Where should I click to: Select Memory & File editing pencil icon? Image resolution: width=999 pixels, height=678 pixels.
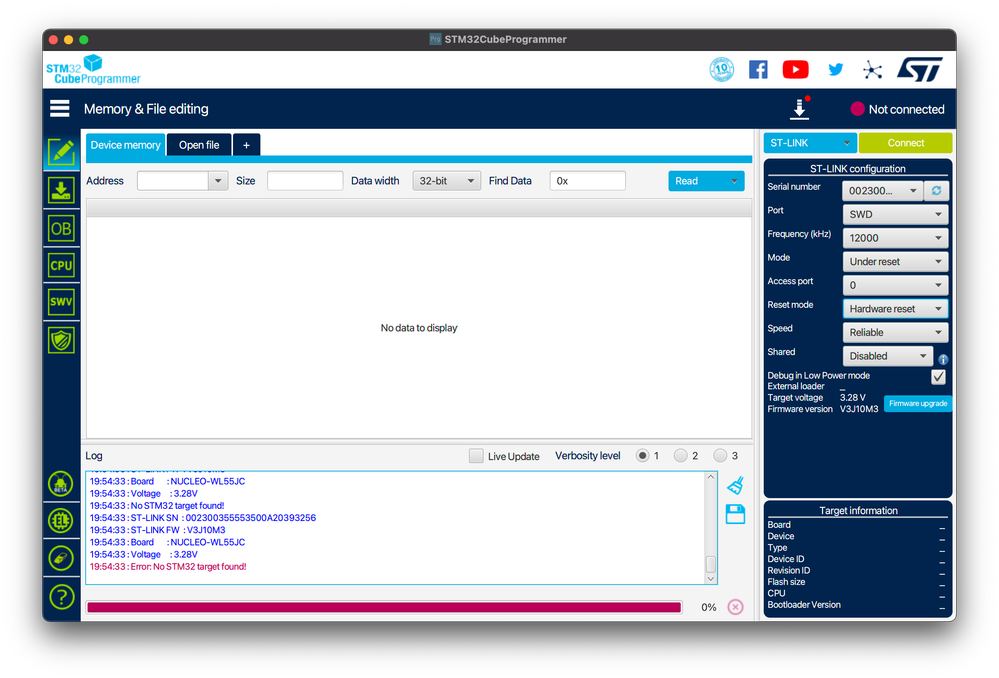tap(61, 152)
